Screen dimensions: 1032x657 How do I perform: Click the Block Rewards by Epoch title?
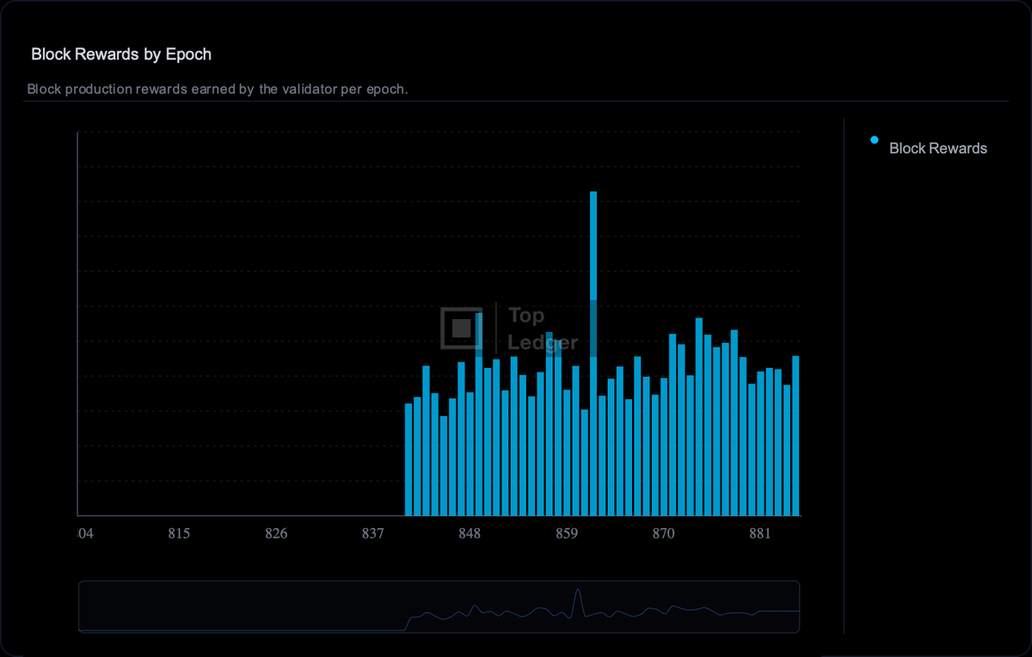click(121, 54)
